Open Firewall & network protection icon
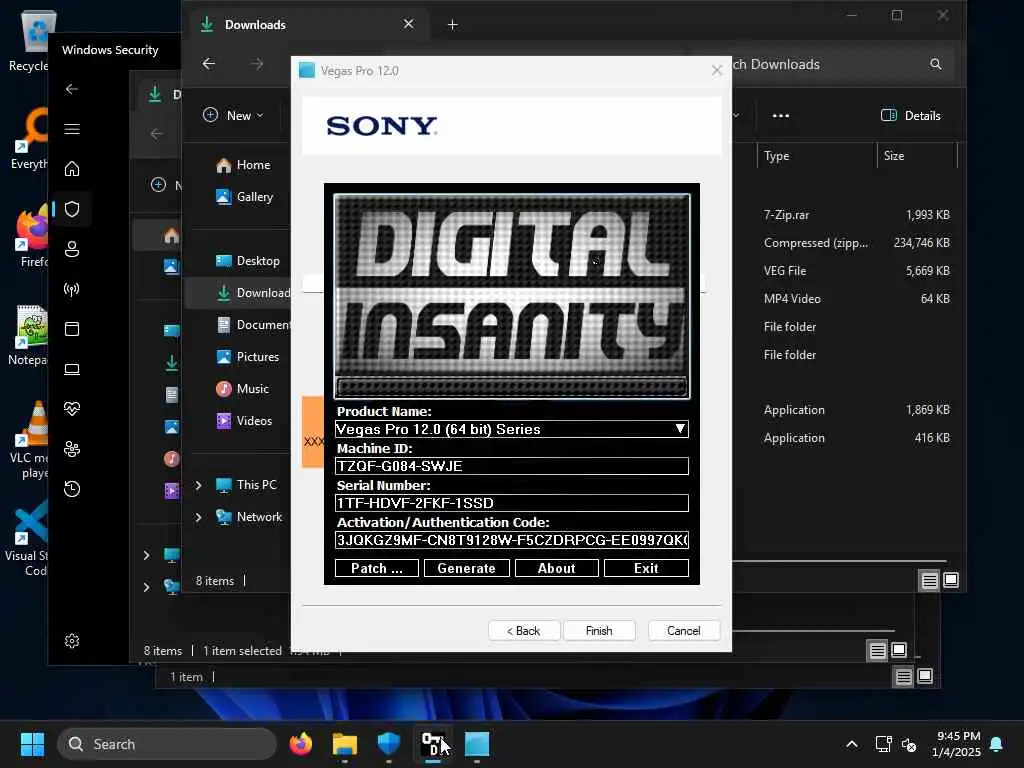Screen dimensions: 1024x768 pyautogui.click(x=72, y=289)
